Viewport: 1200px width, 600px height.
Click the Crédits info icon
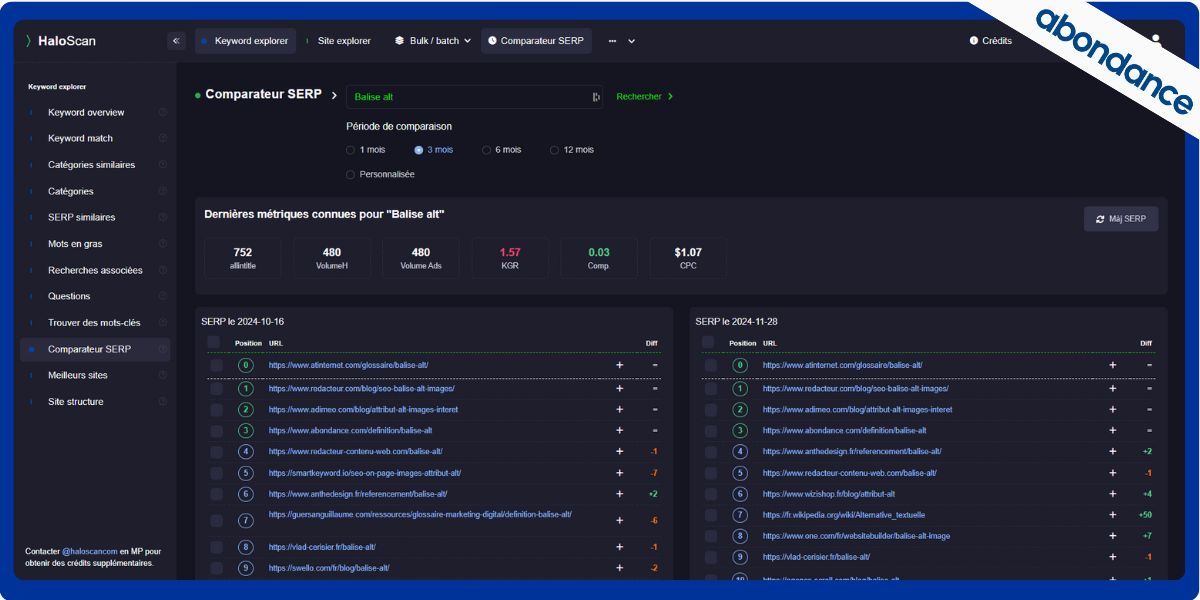pos(974,41)
